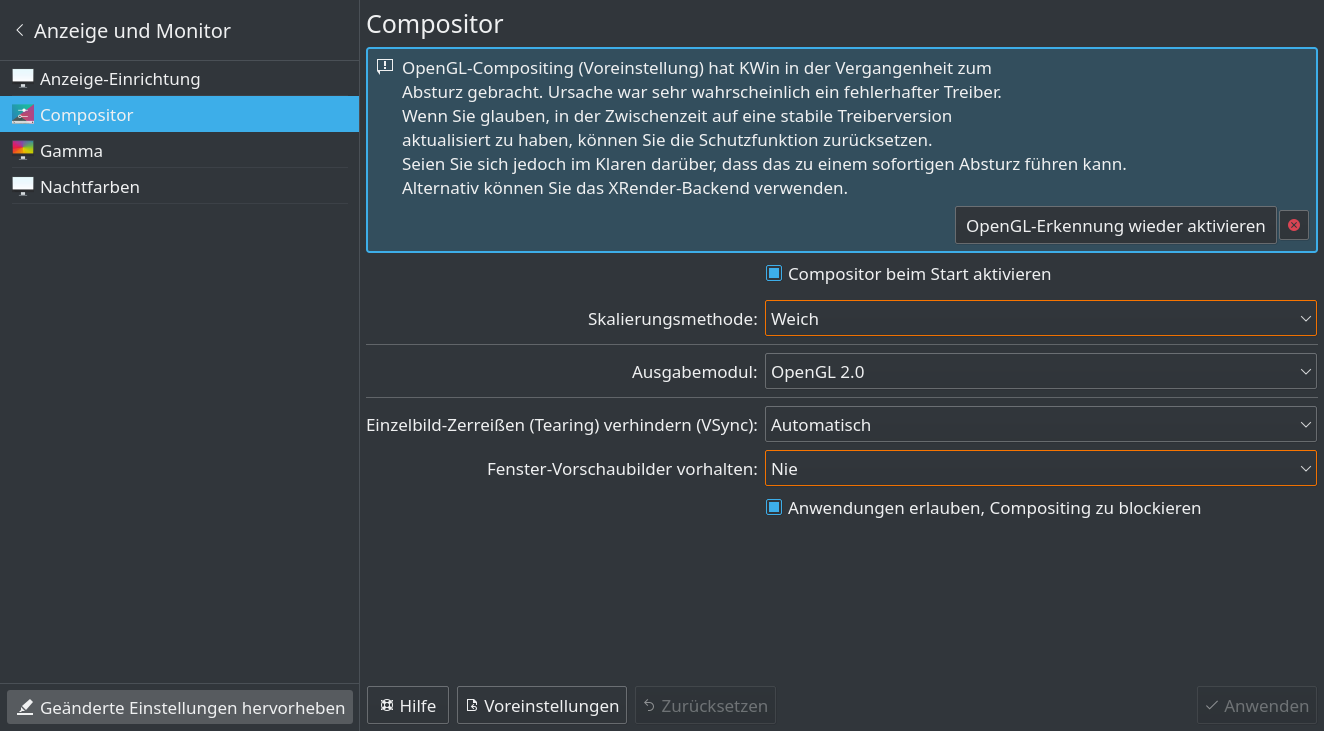Toggle Compositor beim Start aktivieren checkbox
The image size is (1324, 731).
(x=773, y=274)
